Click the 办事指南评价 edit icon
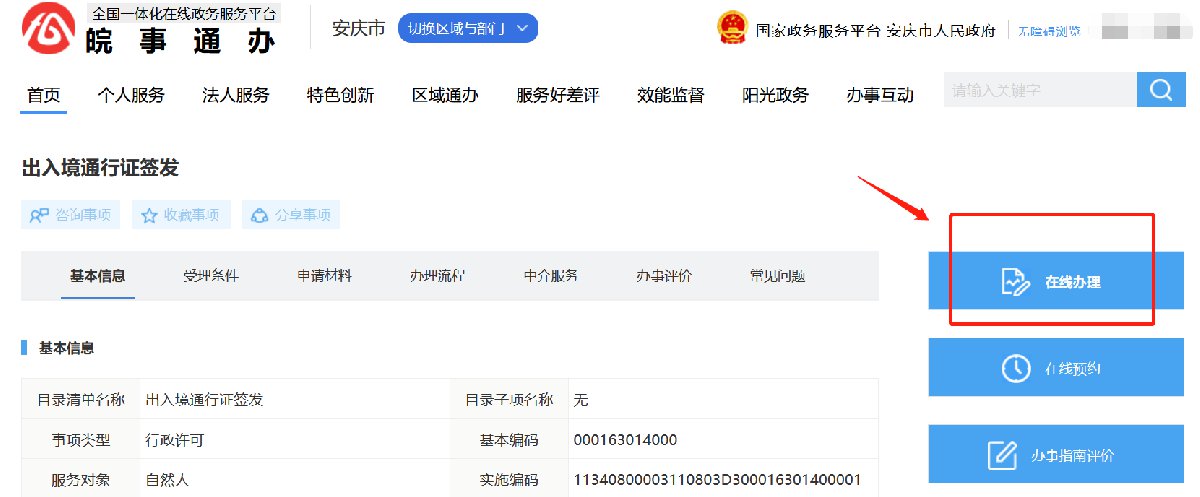 [x=1002, y=455]
